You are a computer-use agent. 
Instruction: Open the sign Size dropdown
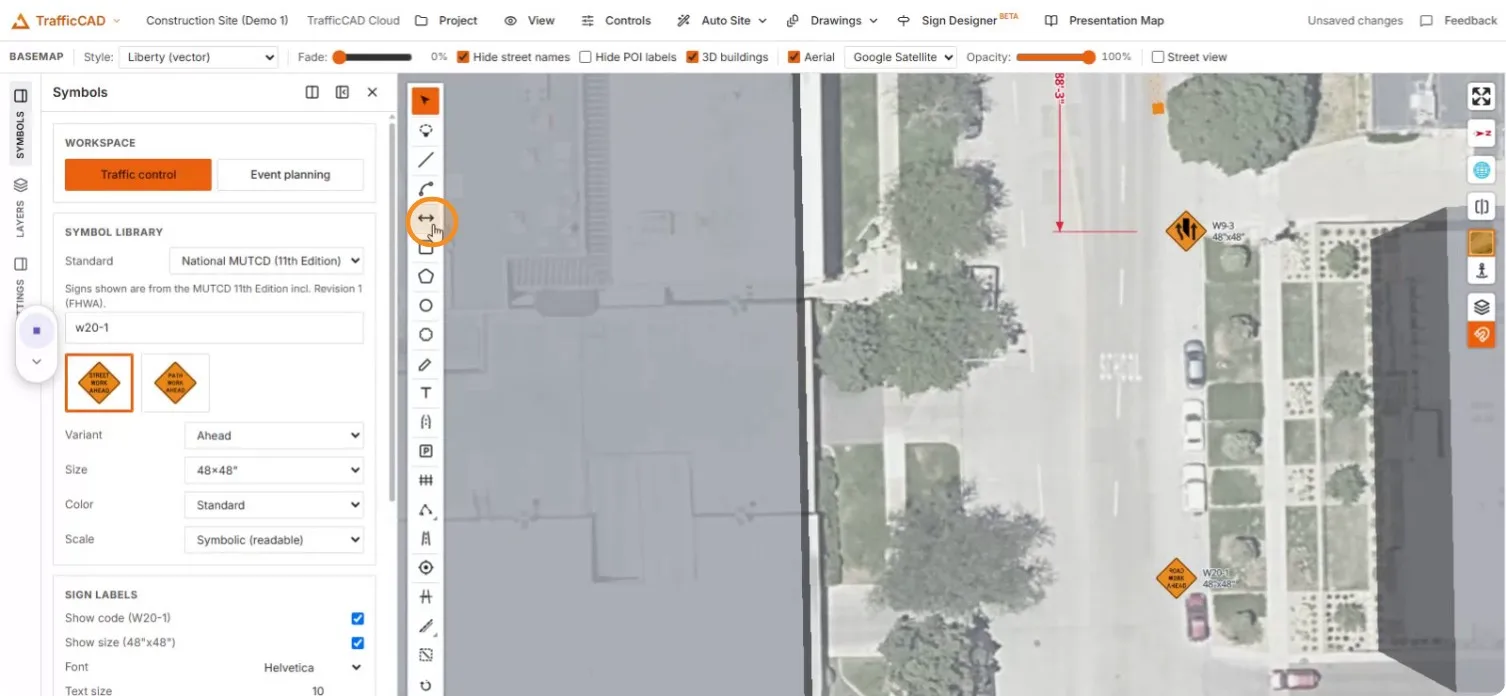click(274, 470)
